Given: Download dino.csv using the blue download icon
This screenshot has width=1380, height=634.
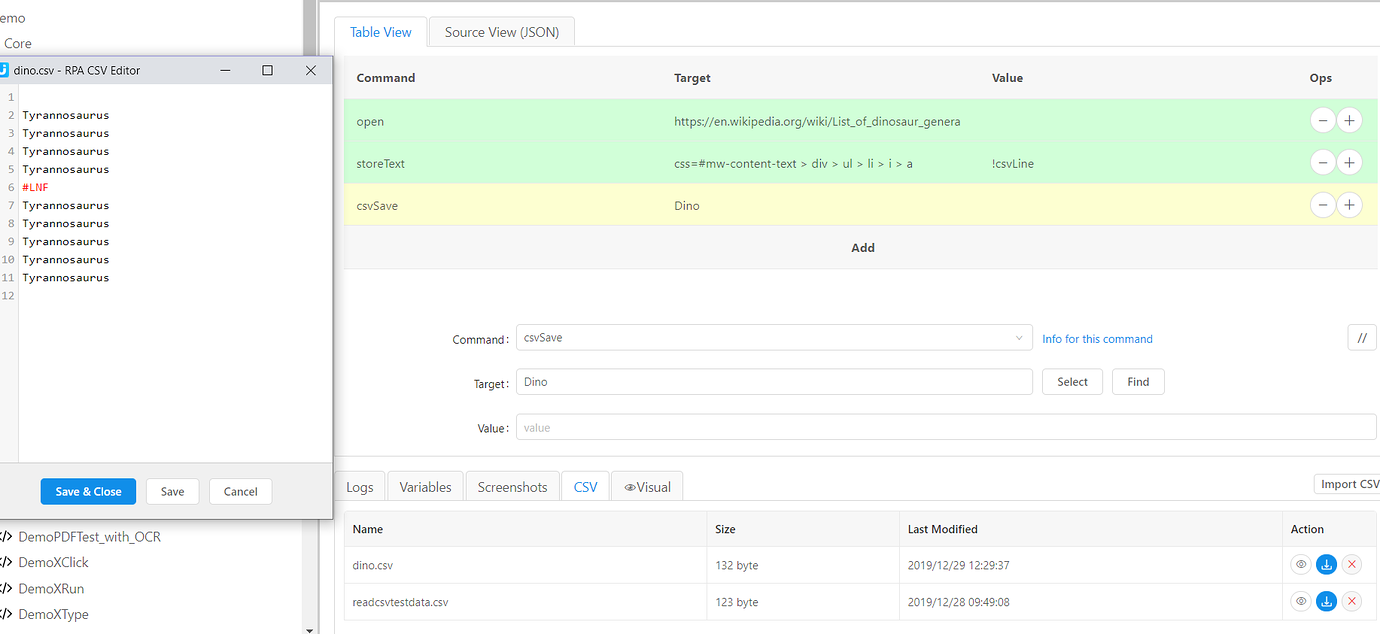Looking at the screenshot, I should tap(1326, 564).
